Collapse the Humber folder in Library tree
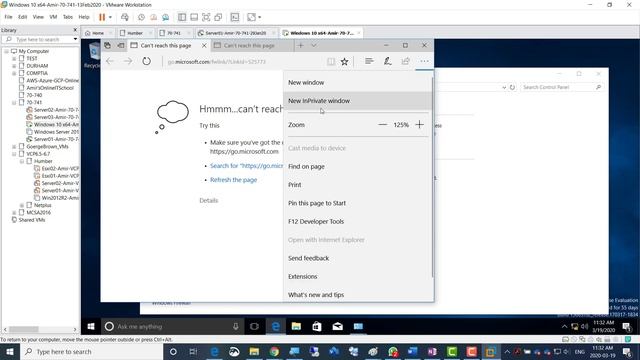Image resolution: width=640 pixels, height=360 pixels. coord(22,161)
